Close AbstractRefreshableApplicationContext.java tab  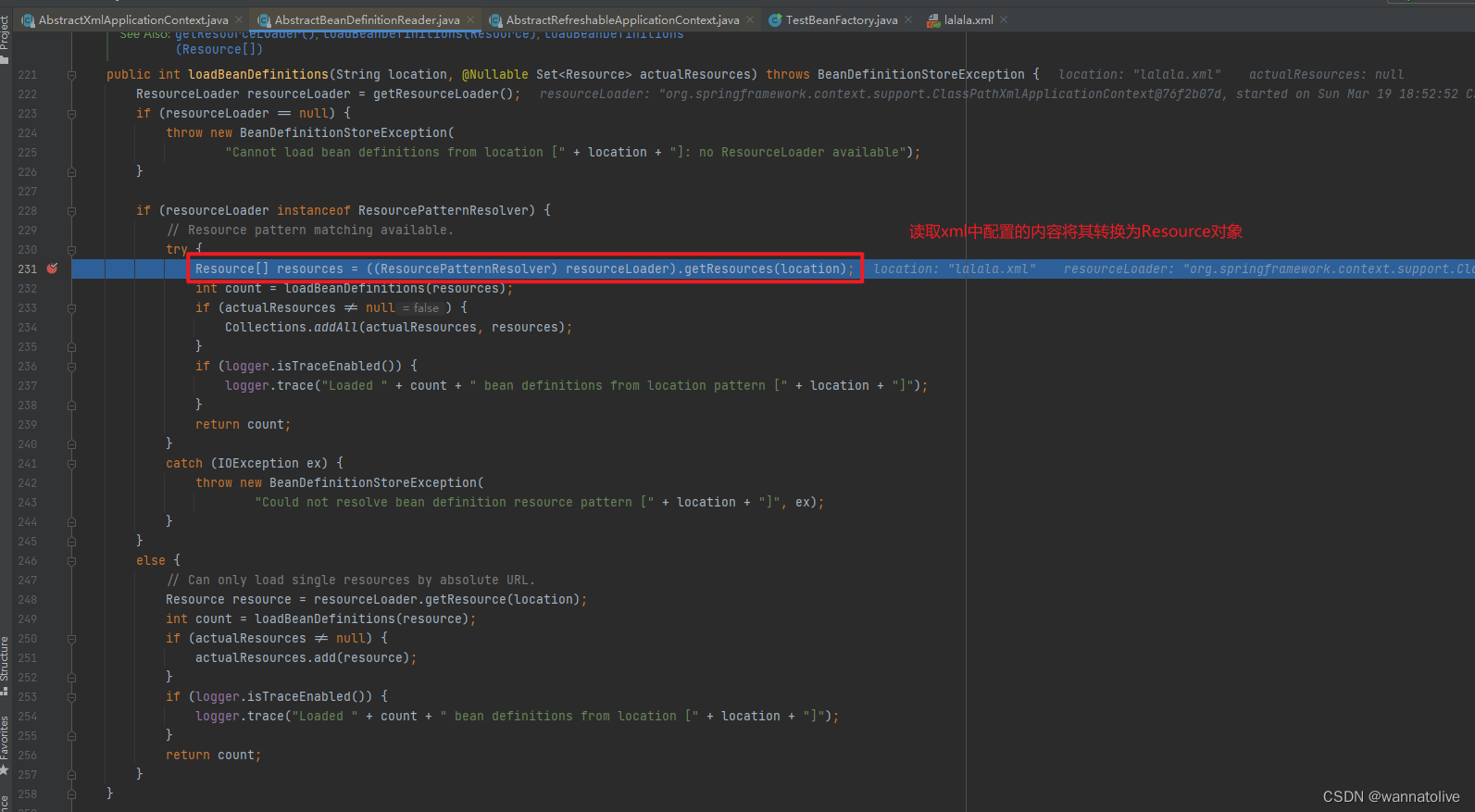(x=750, y=19)
